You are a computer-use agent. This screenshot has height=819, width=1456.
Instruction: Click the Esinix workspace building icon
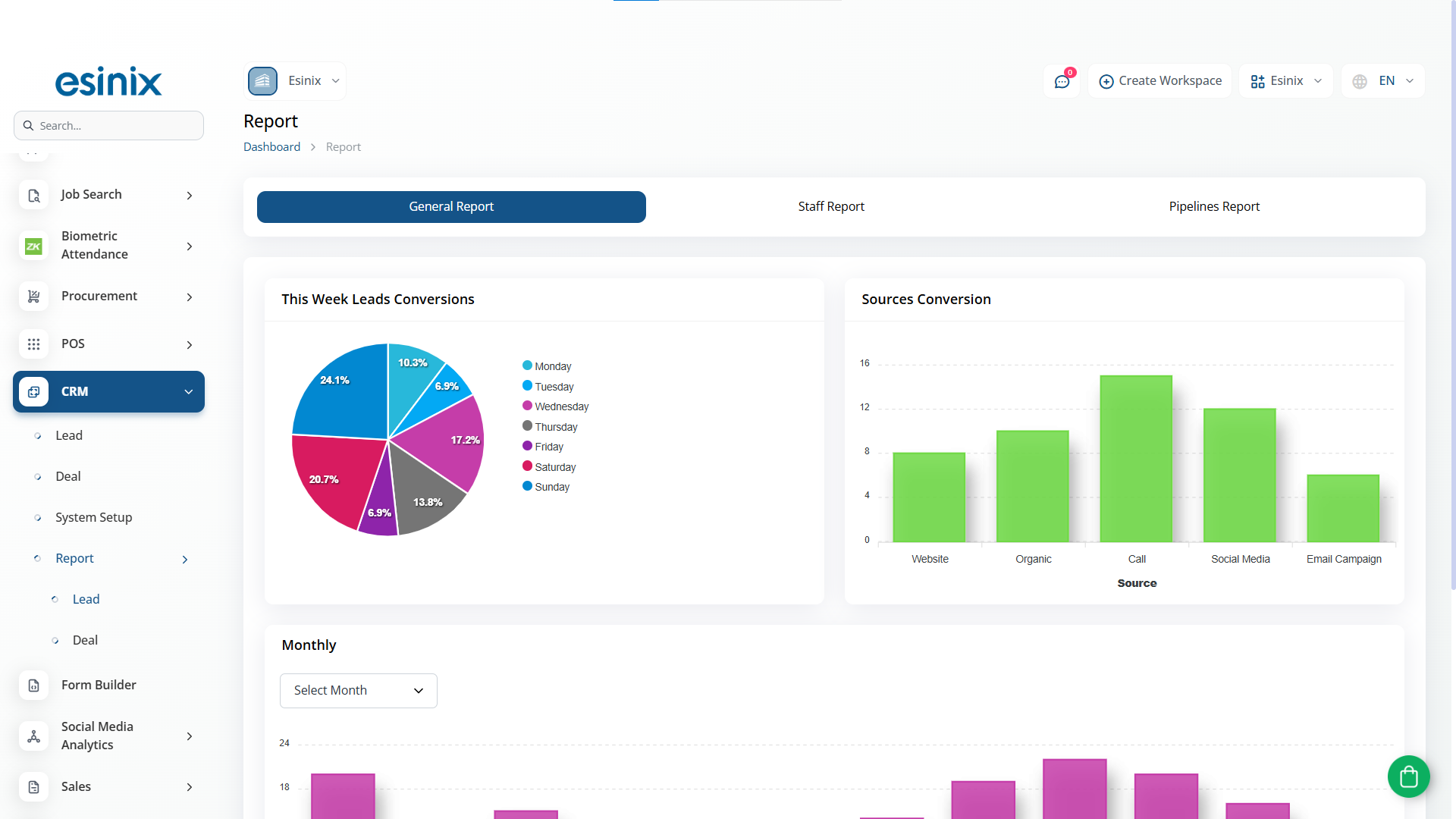tap(262, 81)
